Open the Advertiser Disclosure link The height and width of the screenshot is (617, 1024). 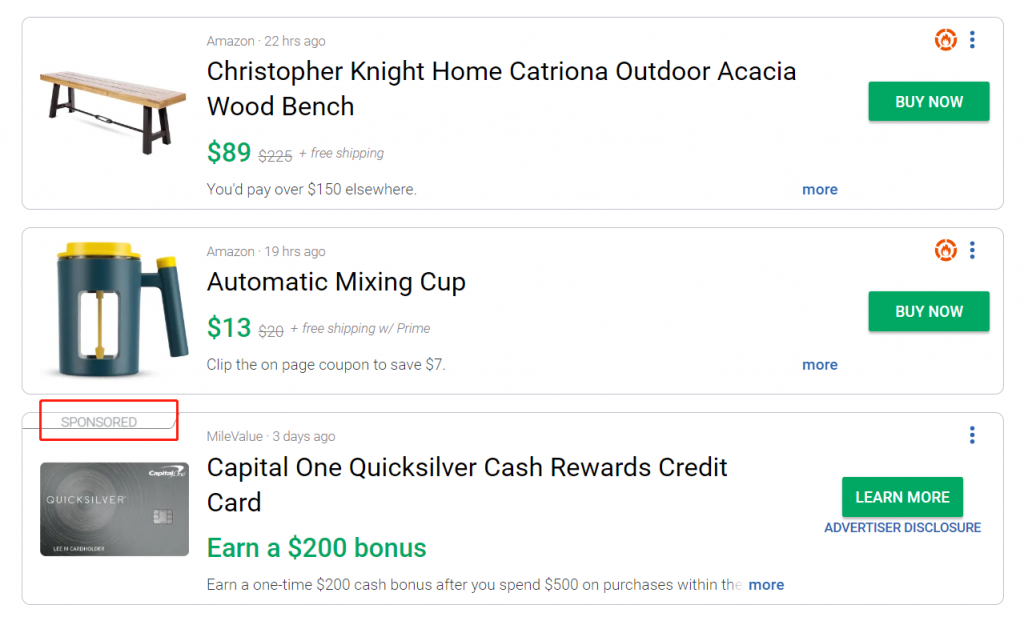pyautogui.click(x=903, y=528)
